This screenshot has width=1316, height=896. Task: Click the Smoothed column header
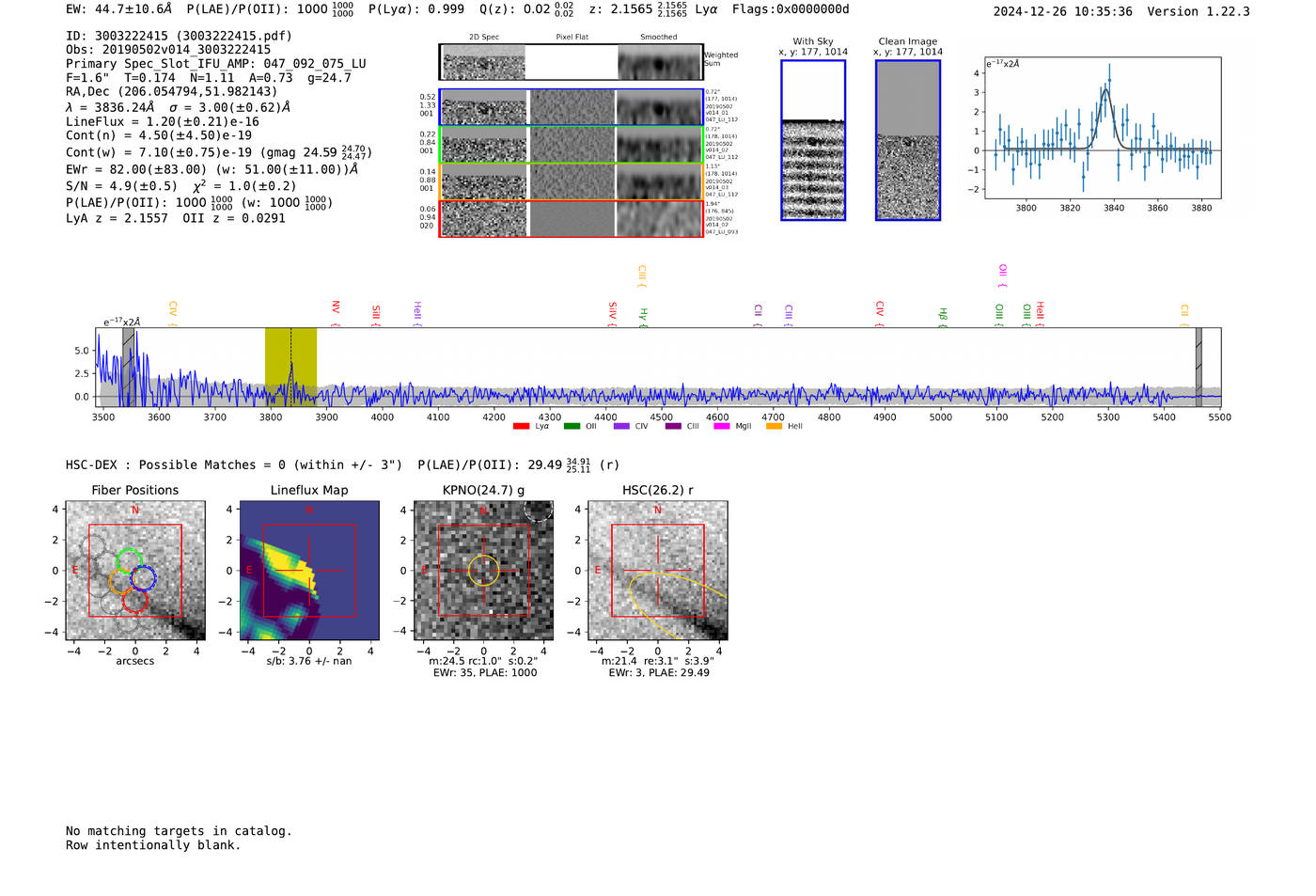[659, 38]
